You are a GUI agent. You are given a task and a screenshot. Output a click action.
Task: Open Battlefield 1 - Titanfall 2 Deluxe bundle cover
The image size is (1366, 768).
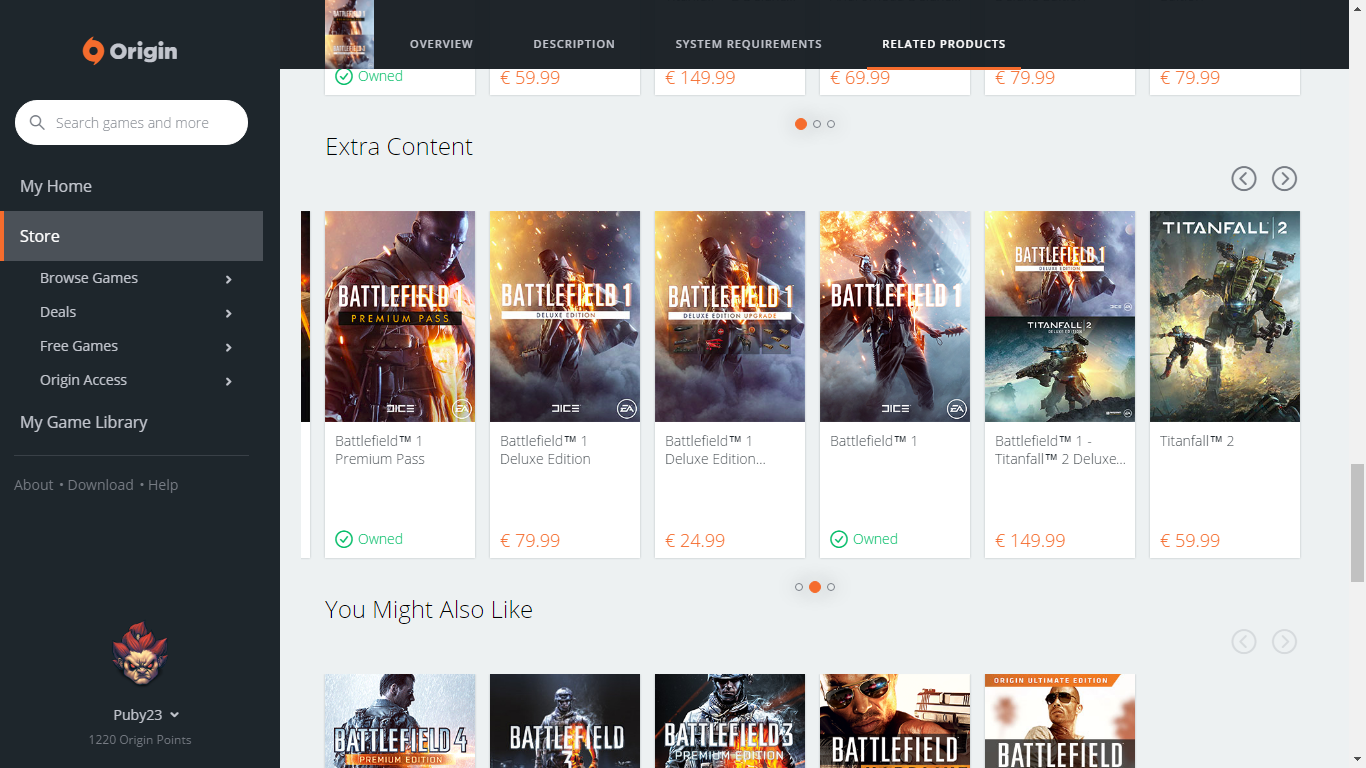coord(1060,316)
